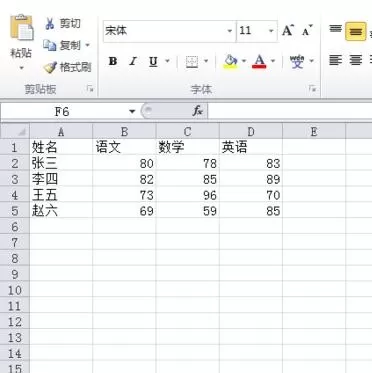Select row 1 header

15,147
